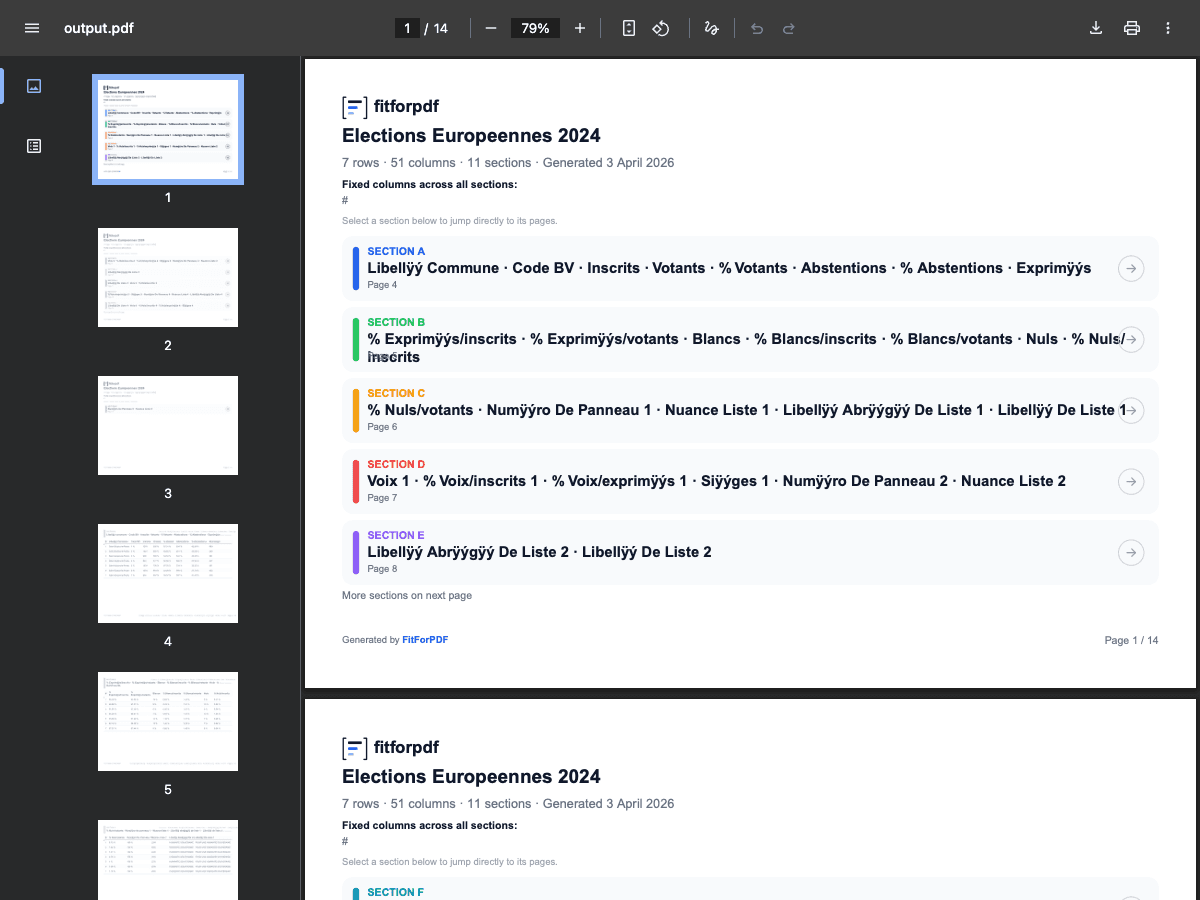Select page 2 thumbnail
The height and width of the screenshot is (900, 1200).
168,277
